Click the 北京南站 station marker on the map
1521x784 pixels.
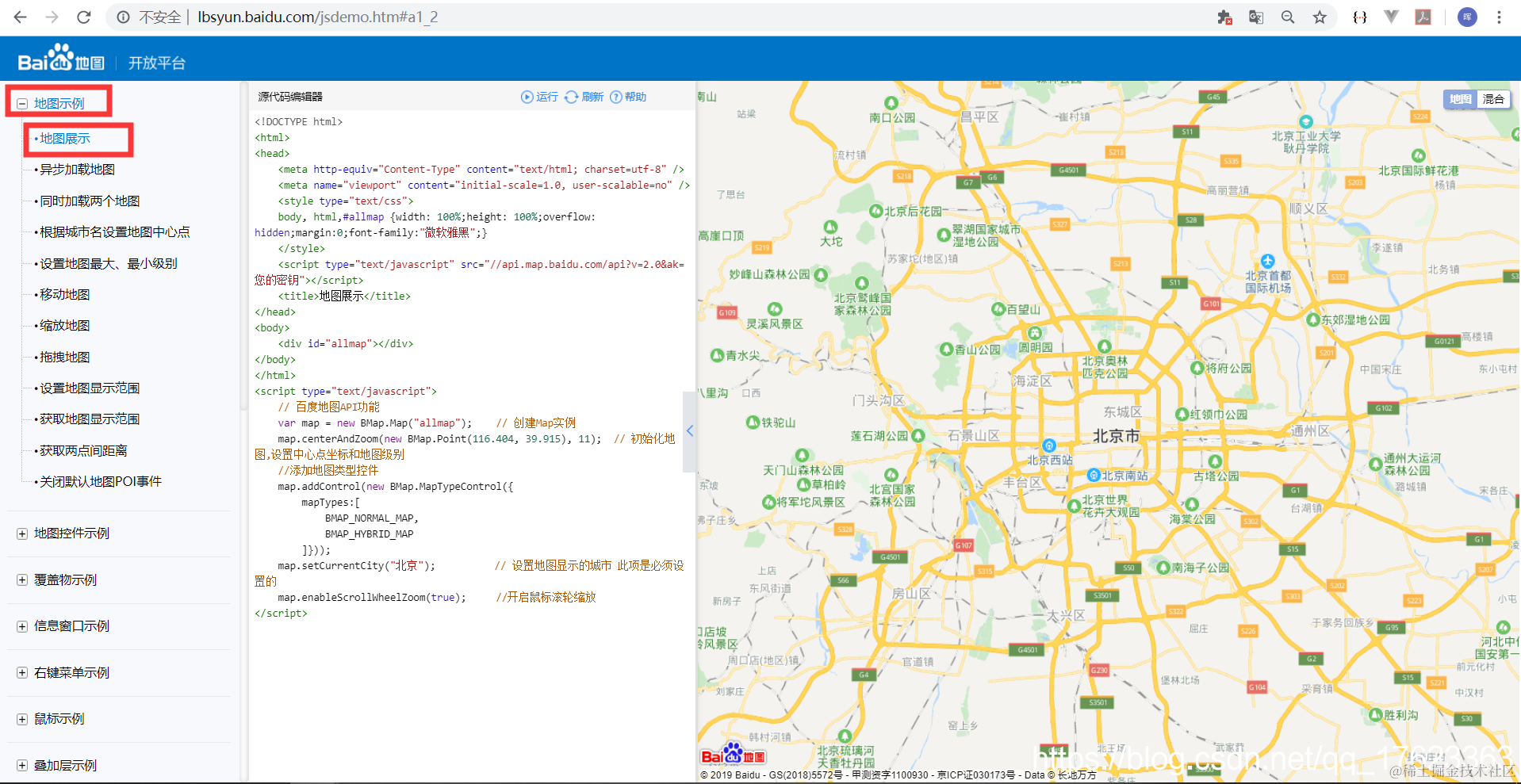point(1094,475)
